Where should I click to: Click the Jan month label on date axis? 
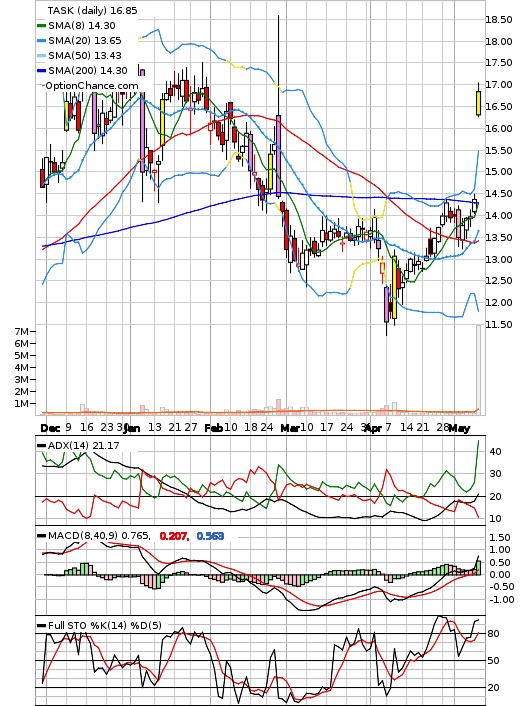pyautogui.click(x=132, y=428)
